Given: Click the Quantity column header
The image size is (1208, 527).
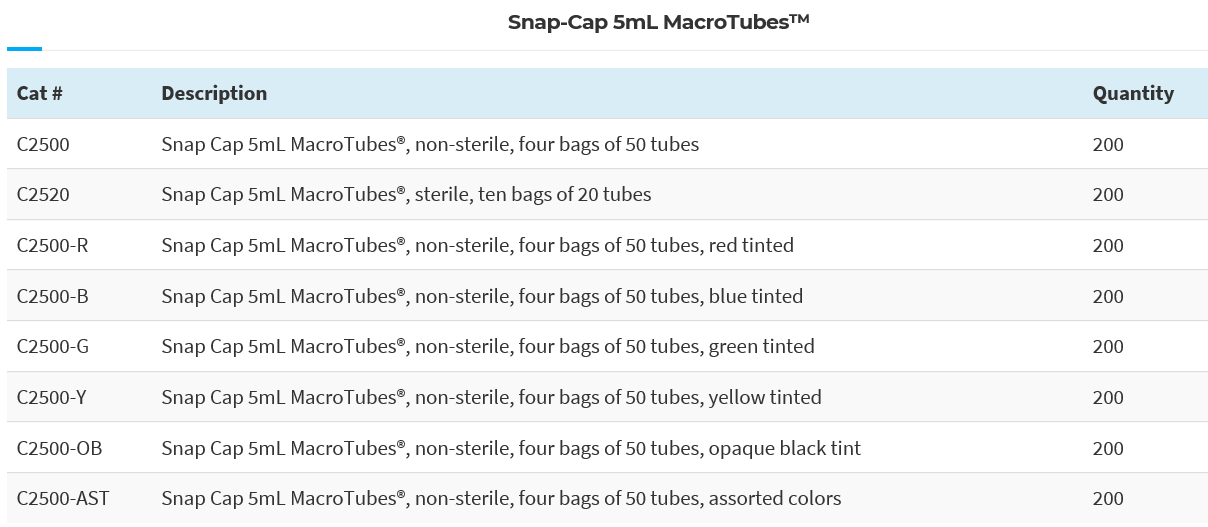Looking at the screenshot, I should pyautogui.click(x=1133, y=94).
